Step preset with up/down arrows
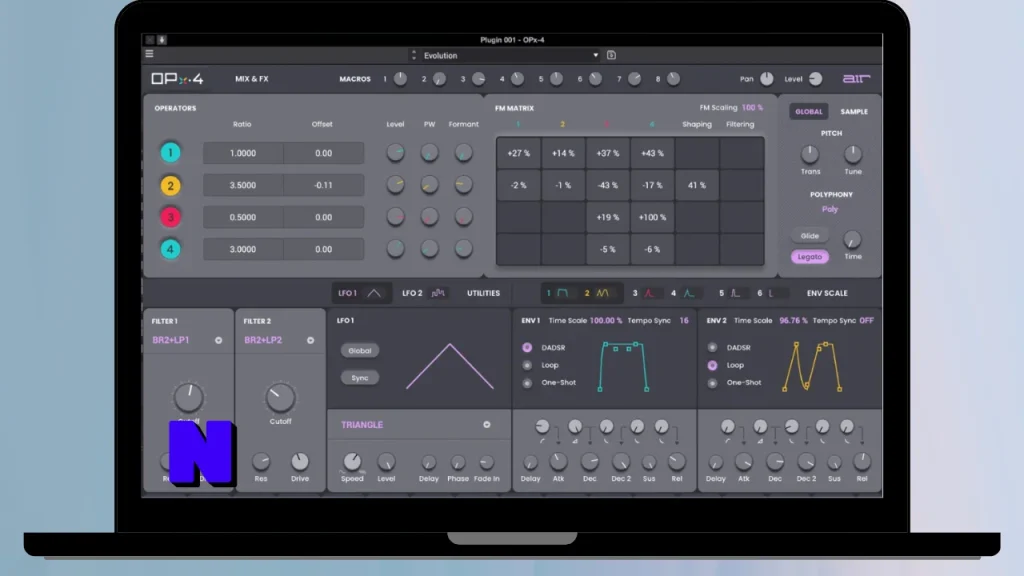Screen dimensions: 1024x576 [x=413, y=56]
